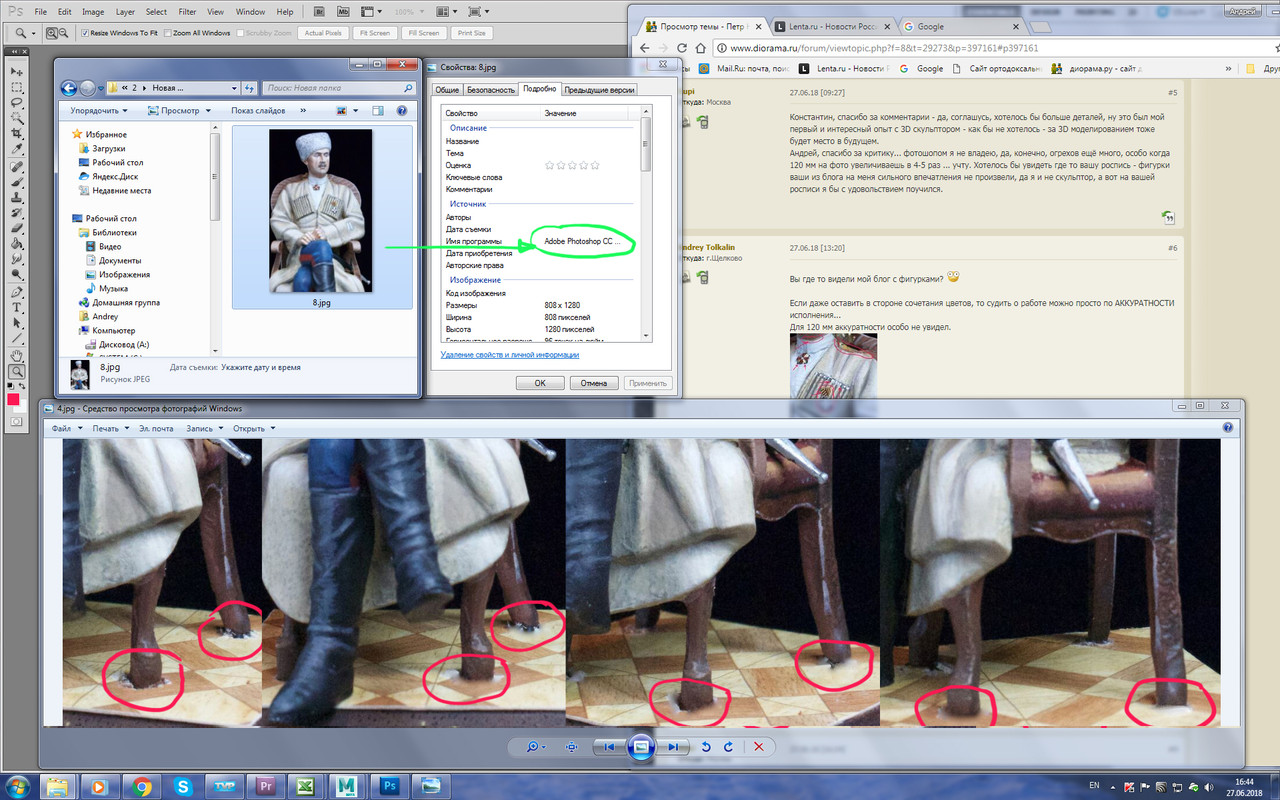This screenshot has width=1280, height=800.
Task: Select the Lasso tool
Action: pyautogui.click(x=16, y=102)
